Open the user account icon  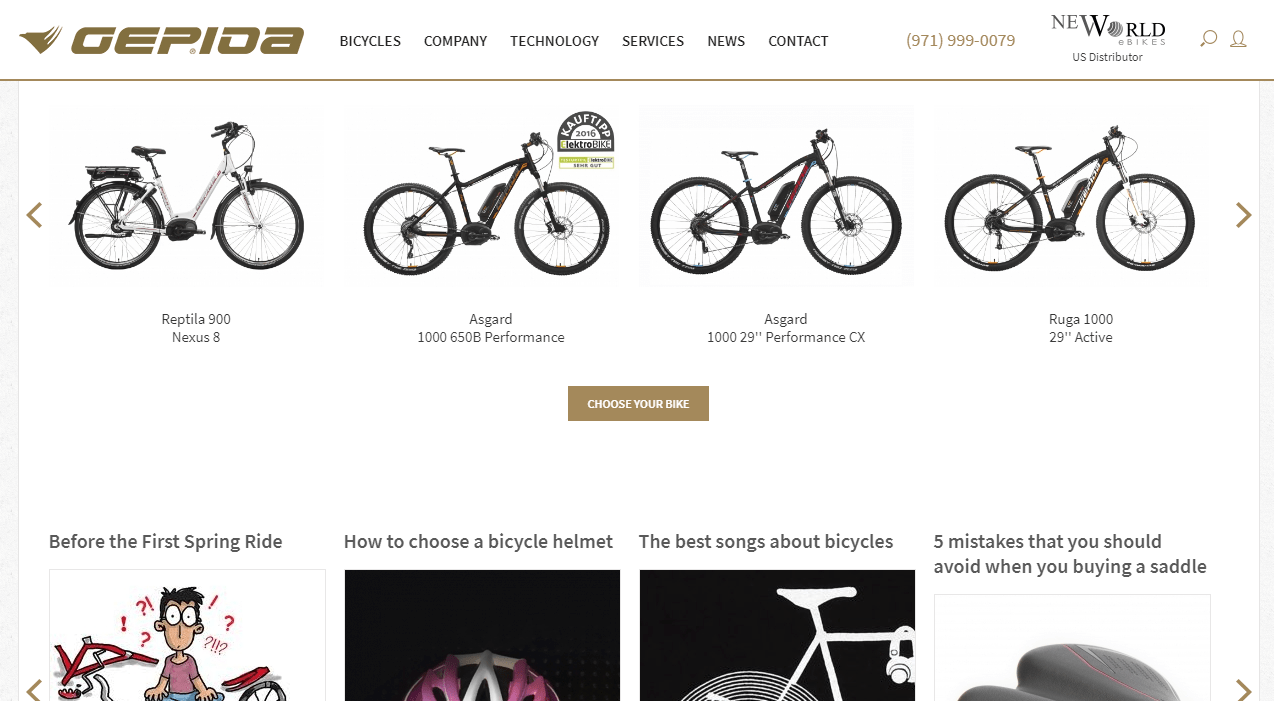click(x=1238, y=39)
